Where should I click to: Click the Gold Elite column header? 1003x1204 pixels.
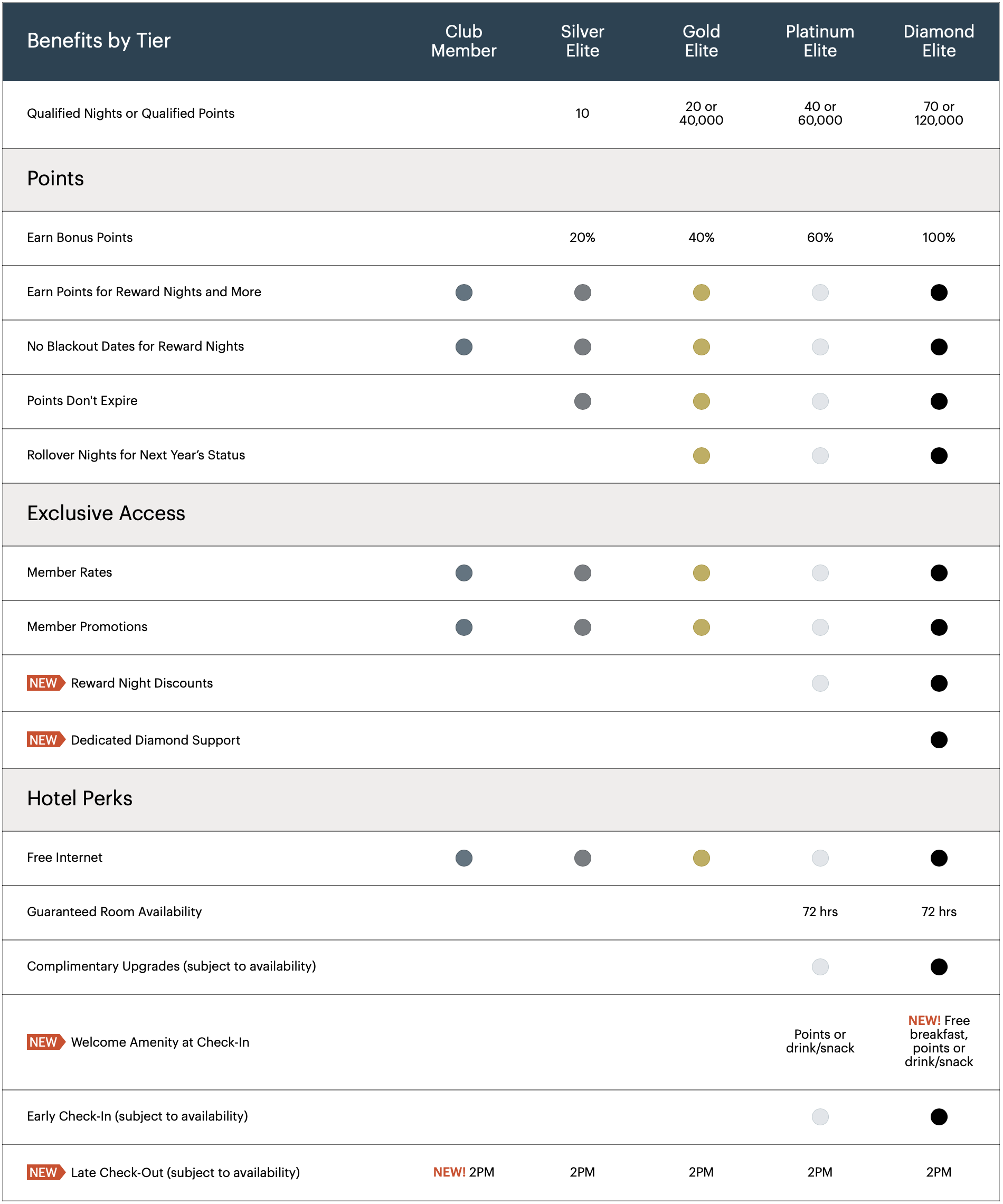tap(701, 41)
